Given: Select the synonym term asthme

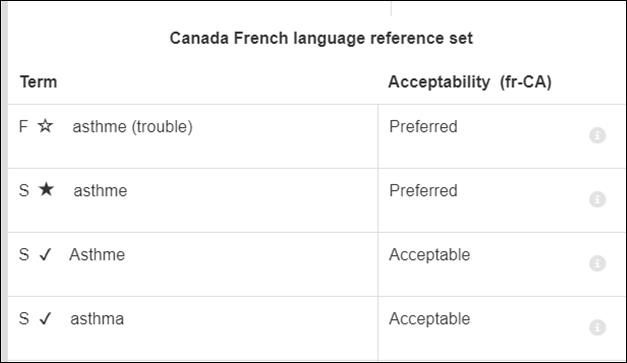Looking at the screenshot, I should pyautogui.click(x=100, y=191).
